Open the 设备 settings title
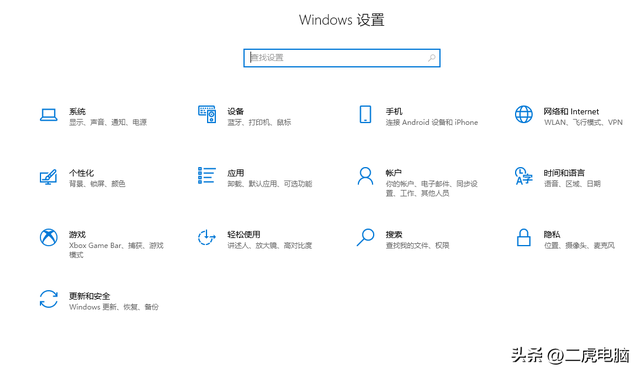This screenshot has height=374, width=640. (x=236, y=111)
